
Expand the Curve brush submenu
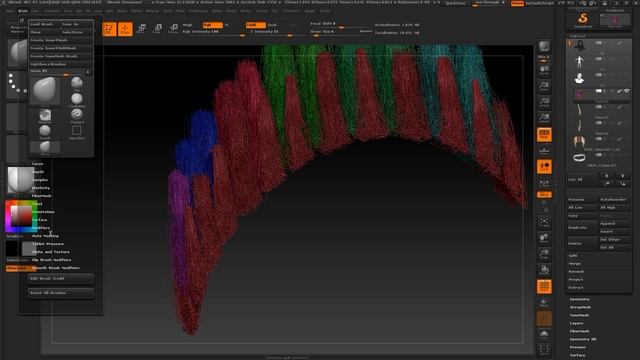(x=37, y=164)
